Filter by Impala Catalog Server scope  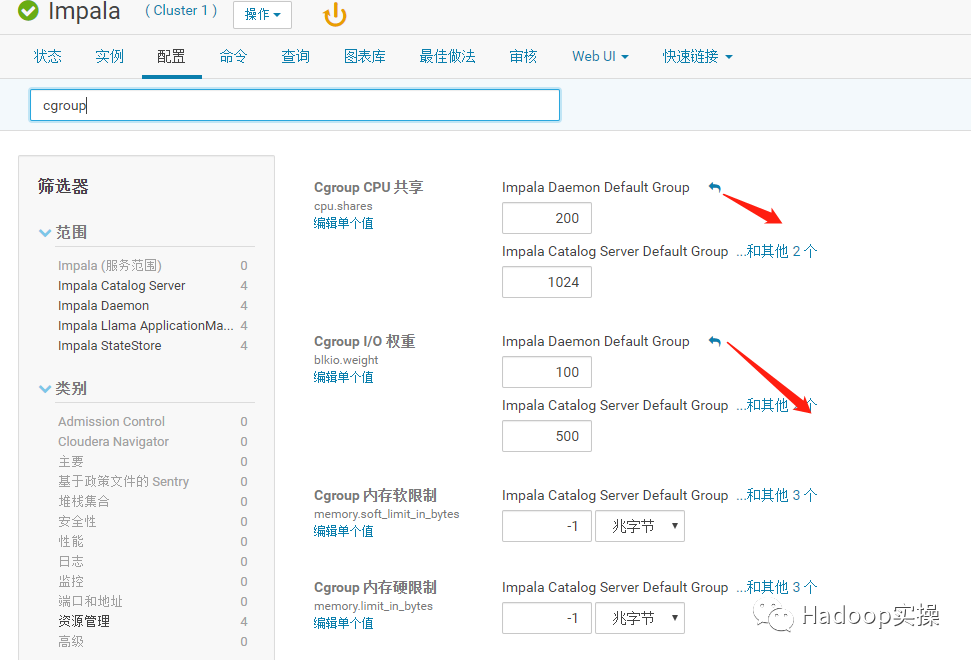pyautogui.click(x=121, y=285)
